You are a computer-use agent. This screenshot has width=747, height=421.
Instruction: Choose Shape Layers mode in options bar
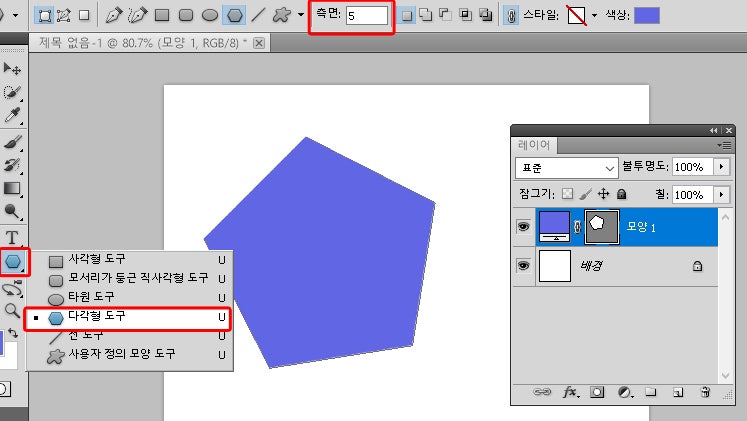tap(44, 15)
